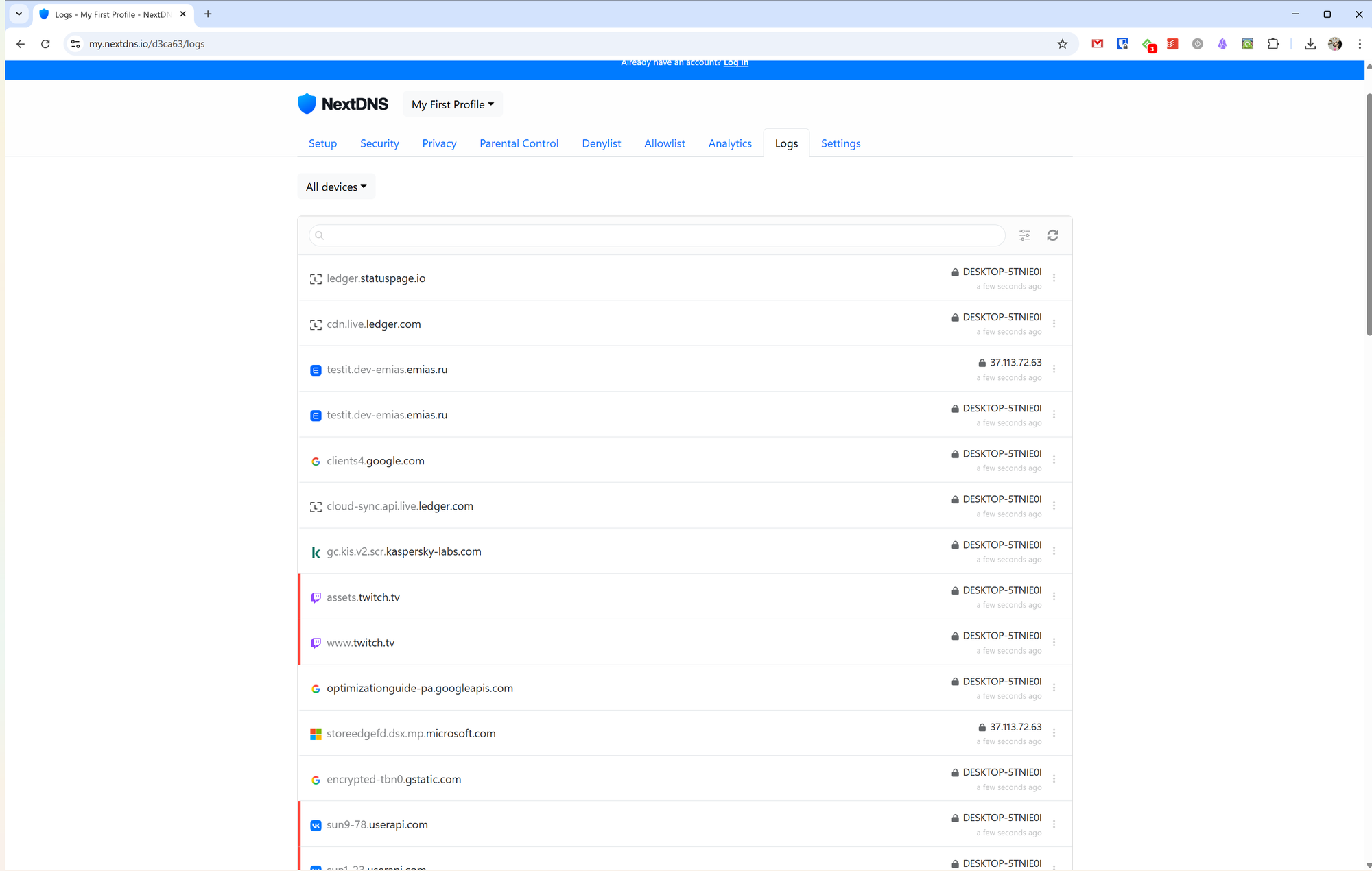Click the logs search input field
Viewport: 1372px width, 871px height.
659,235
